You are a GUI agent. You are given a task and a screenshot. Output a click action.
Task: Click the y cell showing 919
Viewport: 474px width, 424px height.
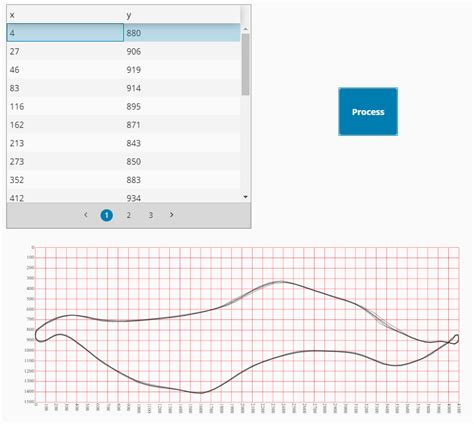pyautogui.click(x=182, y=70)
